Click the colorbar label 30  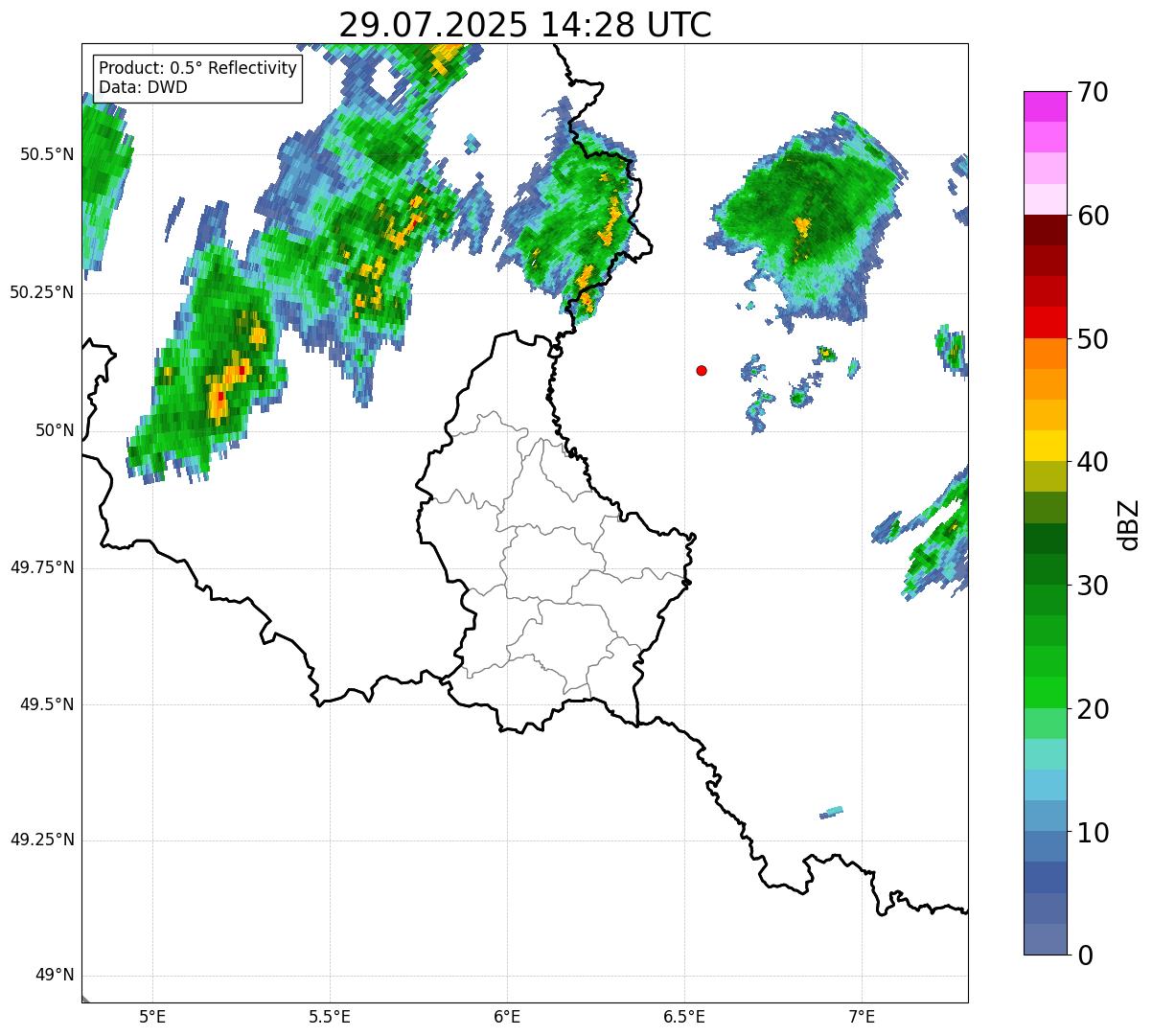point(1093,586)
